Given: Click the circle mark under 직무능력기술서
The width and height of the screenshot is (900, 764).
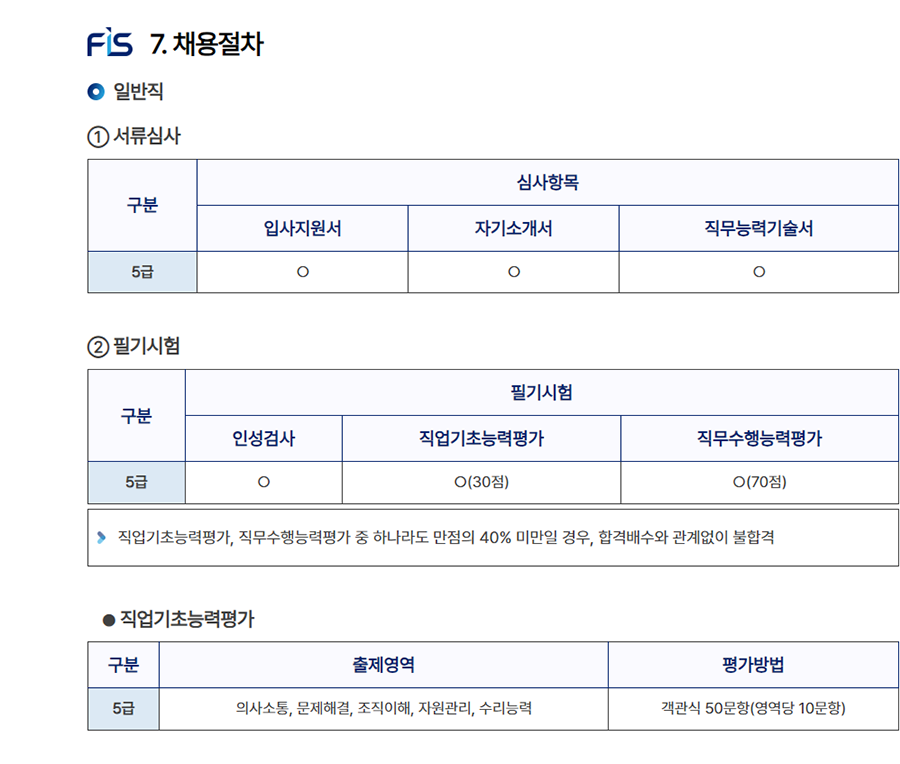Looking at the screenshot, I should click(759, 272).
